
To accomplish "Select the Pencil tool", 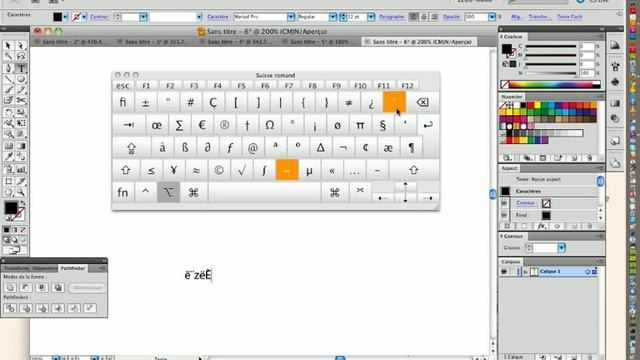I will tap(21, 90).
